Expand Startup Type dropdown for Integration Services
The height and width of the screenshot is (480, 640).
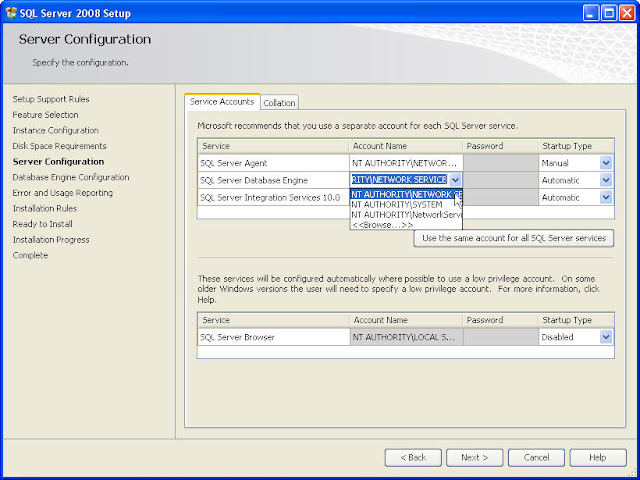click(x=606, y=198)
